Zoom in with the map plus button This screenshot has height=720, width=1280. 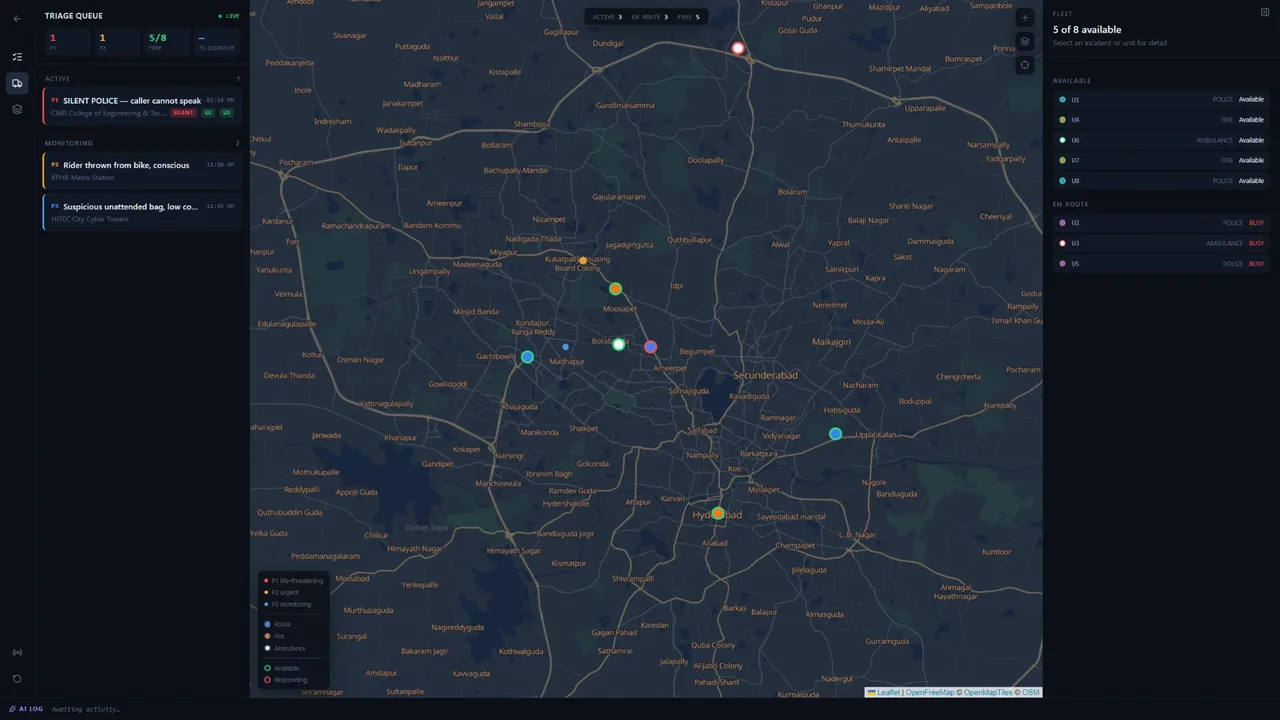click(x=1024, y=18)
